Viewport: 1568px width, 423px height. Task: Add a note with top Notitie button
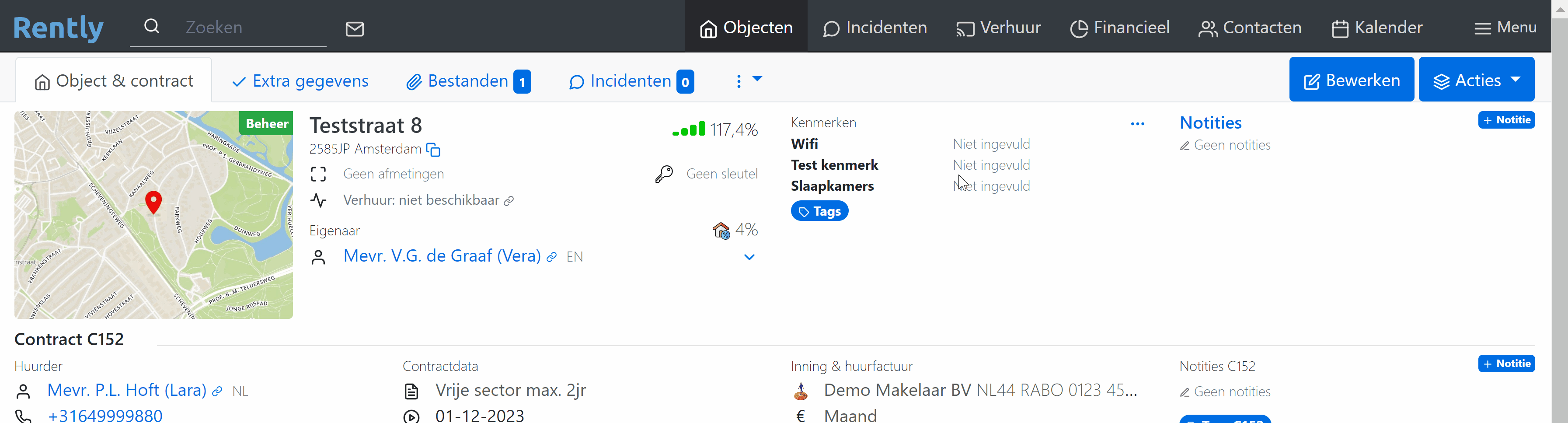click(1506, 120)
